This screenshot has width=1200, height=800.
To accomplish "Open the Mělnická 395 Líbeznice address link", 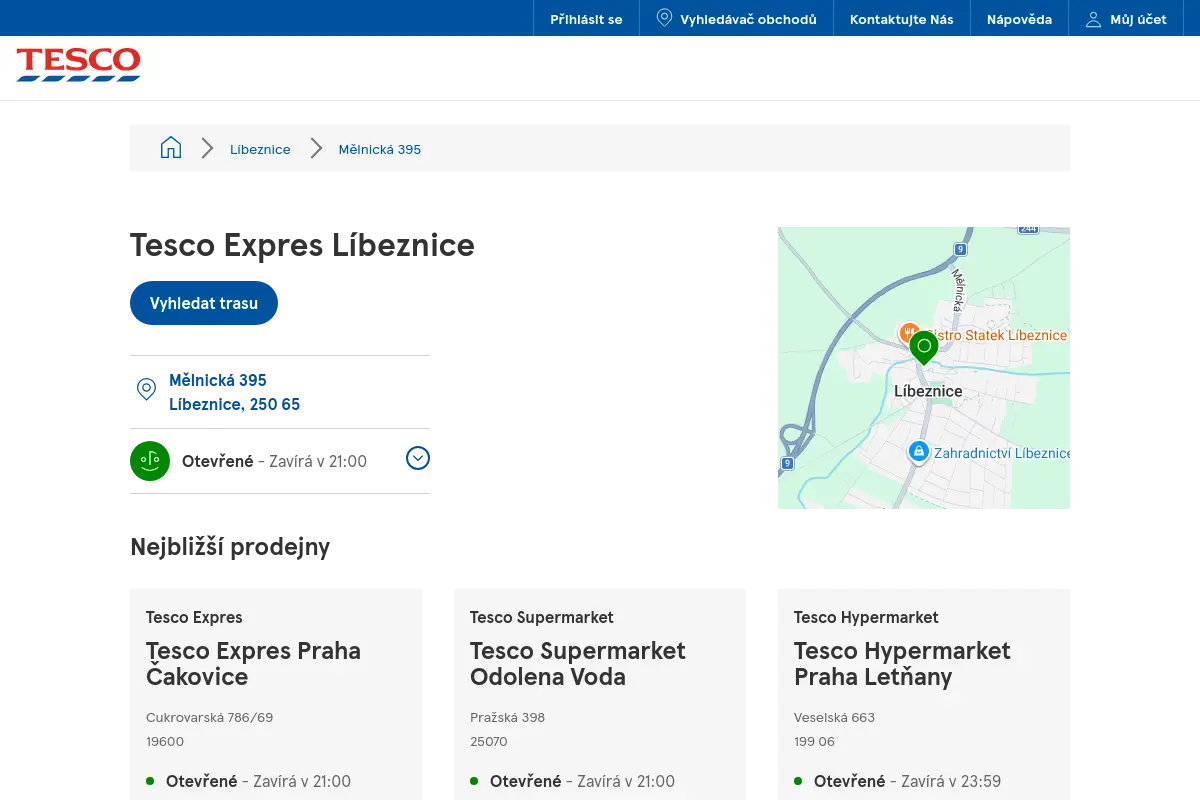I will click(234, 392).
